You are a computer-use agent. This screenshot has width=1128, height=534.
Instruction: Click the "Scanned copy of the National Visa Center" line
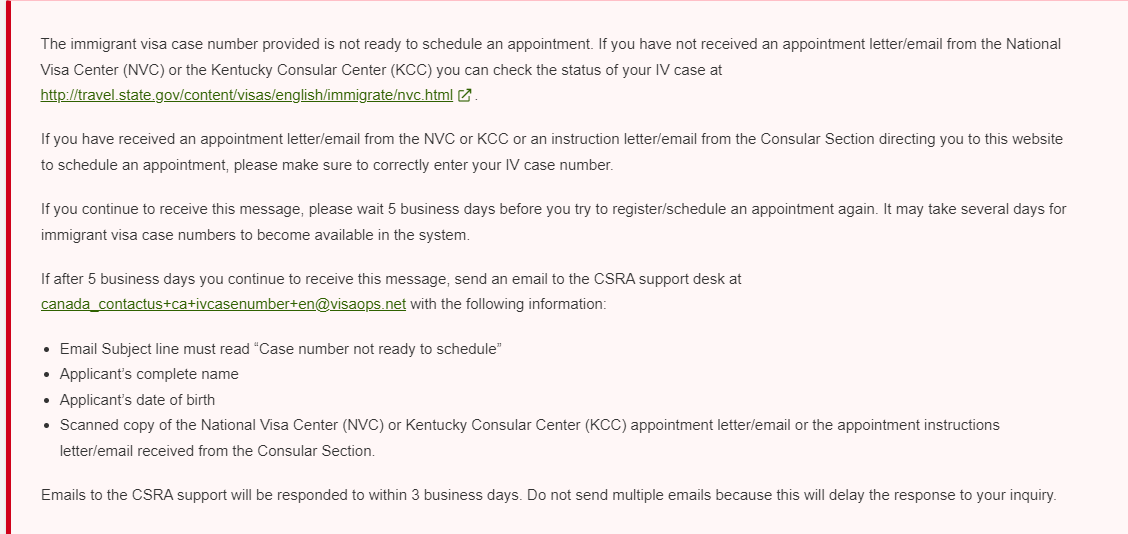(x=529, y=425)
